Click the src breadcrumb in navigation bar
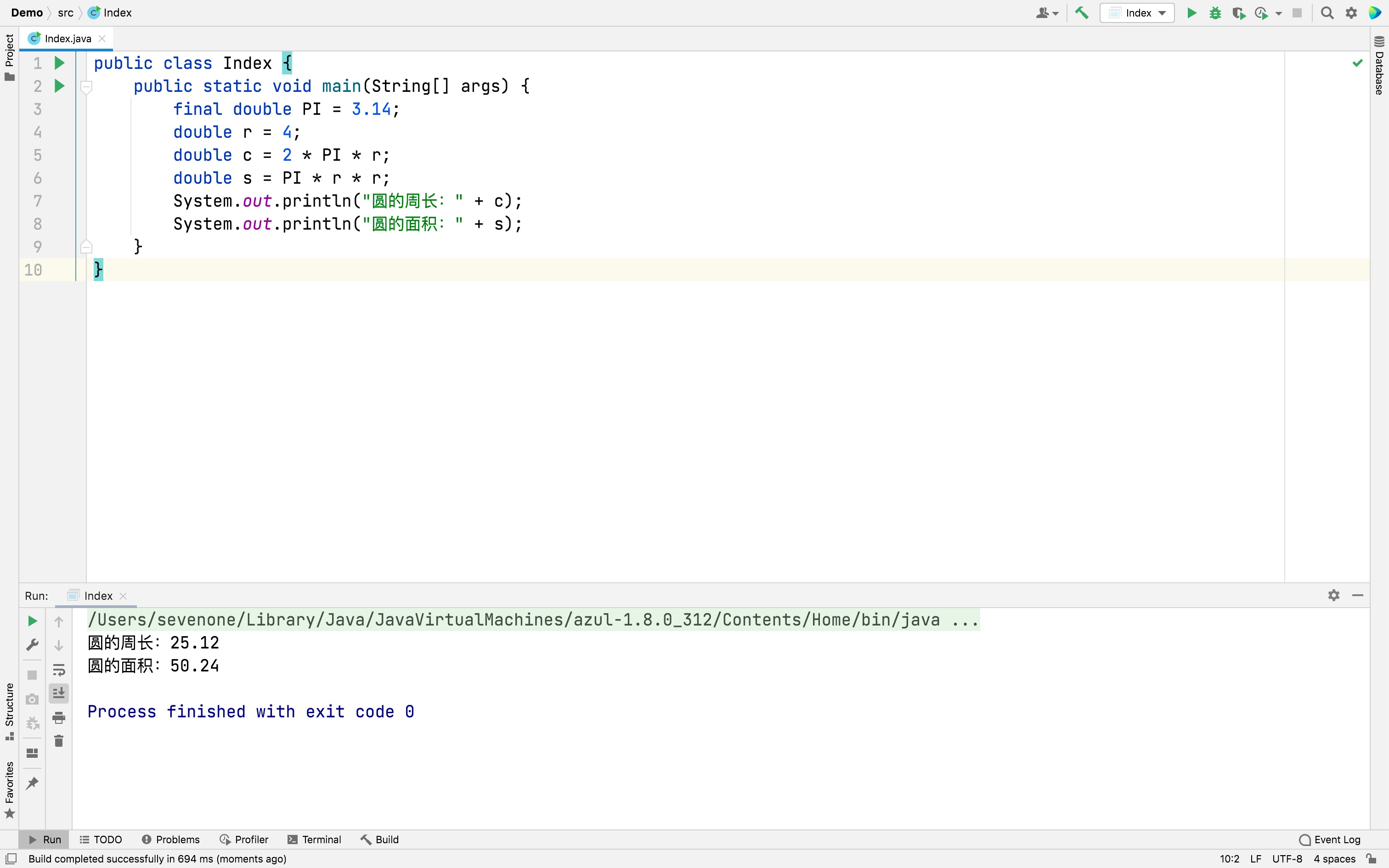The width and height of the screenshot is (1389, 868). coord(65,13)
